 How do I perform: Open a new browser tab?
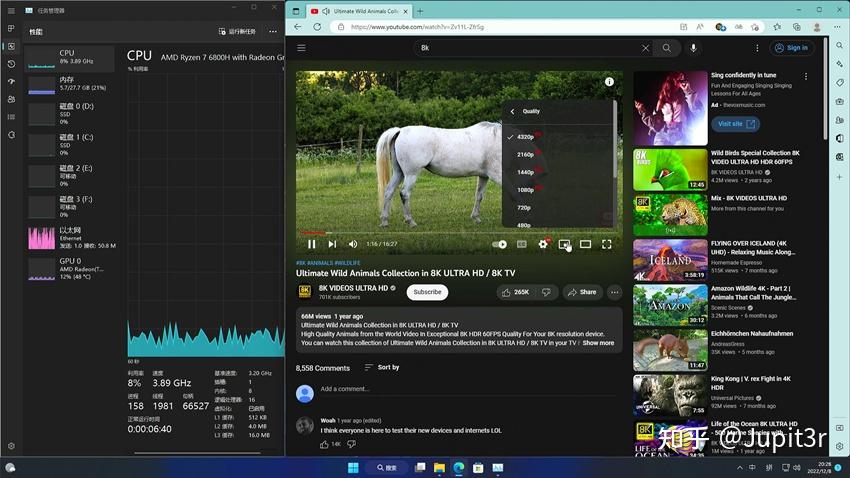(x=420, y=11)
